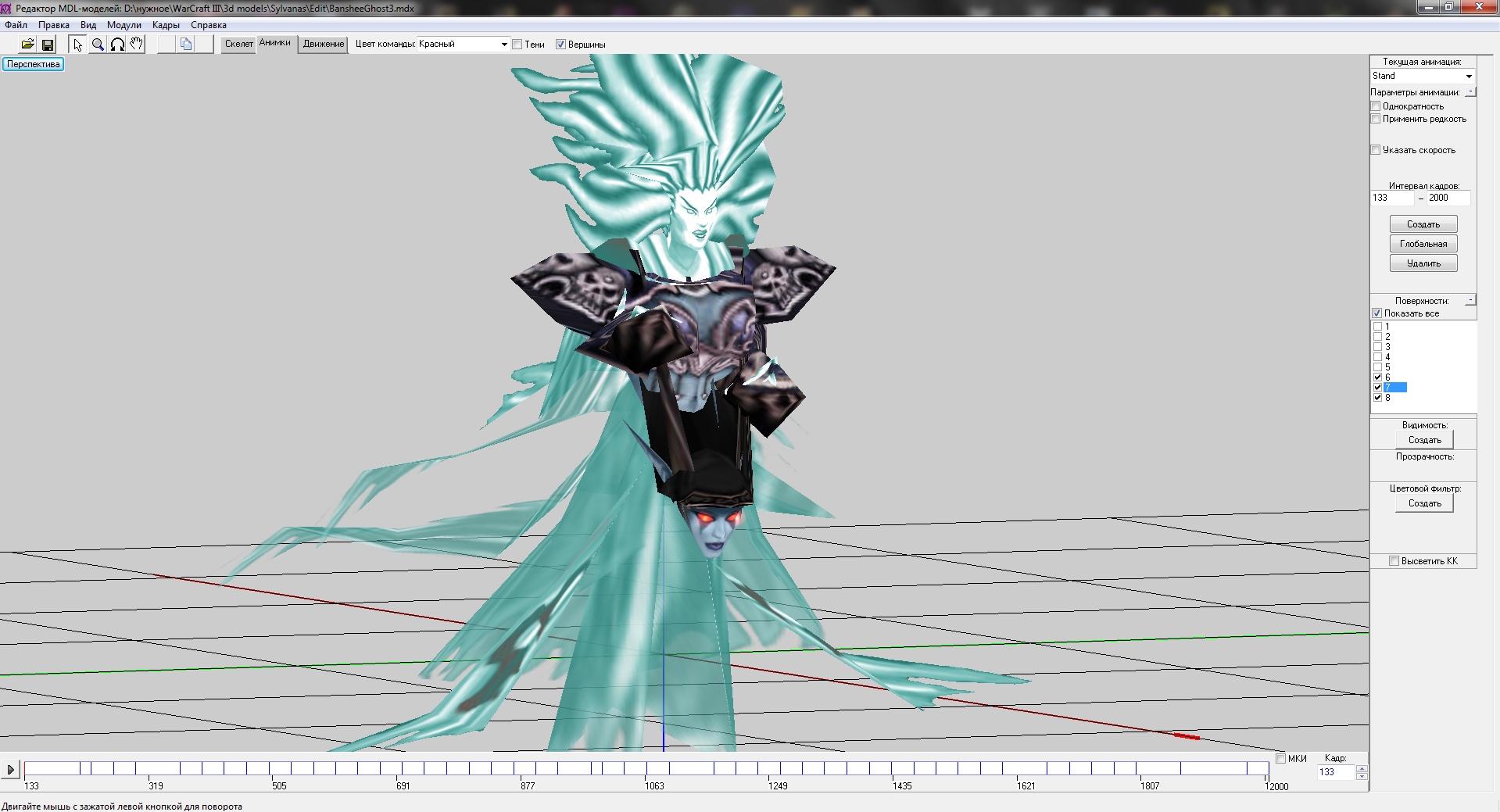1500x812 pixels.
Task: Uncheck highlighted surface 7
Action: [1377, 388]
